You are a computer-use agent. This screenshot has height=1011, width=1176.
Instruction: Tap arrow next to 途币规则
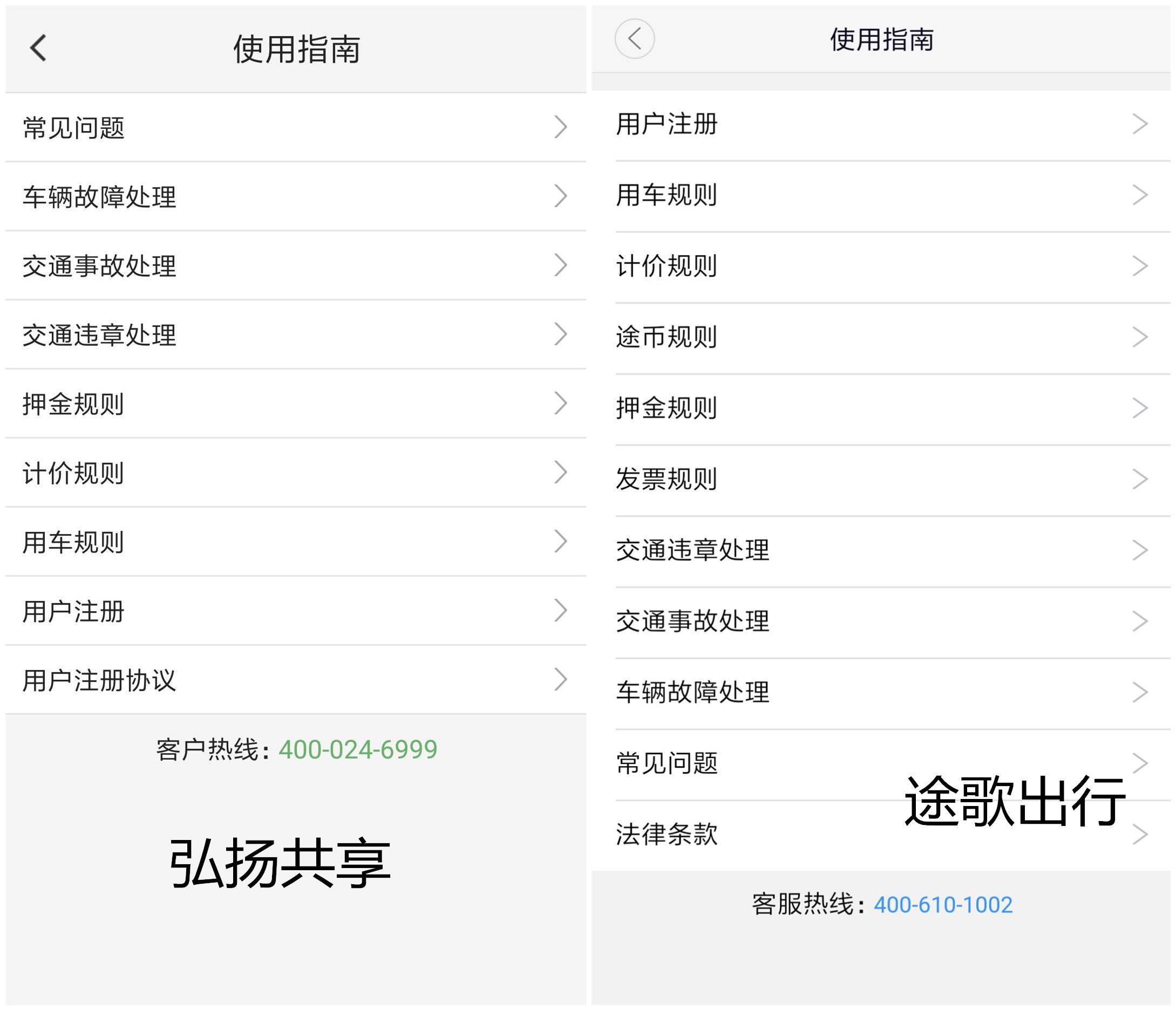(1140, 337)
